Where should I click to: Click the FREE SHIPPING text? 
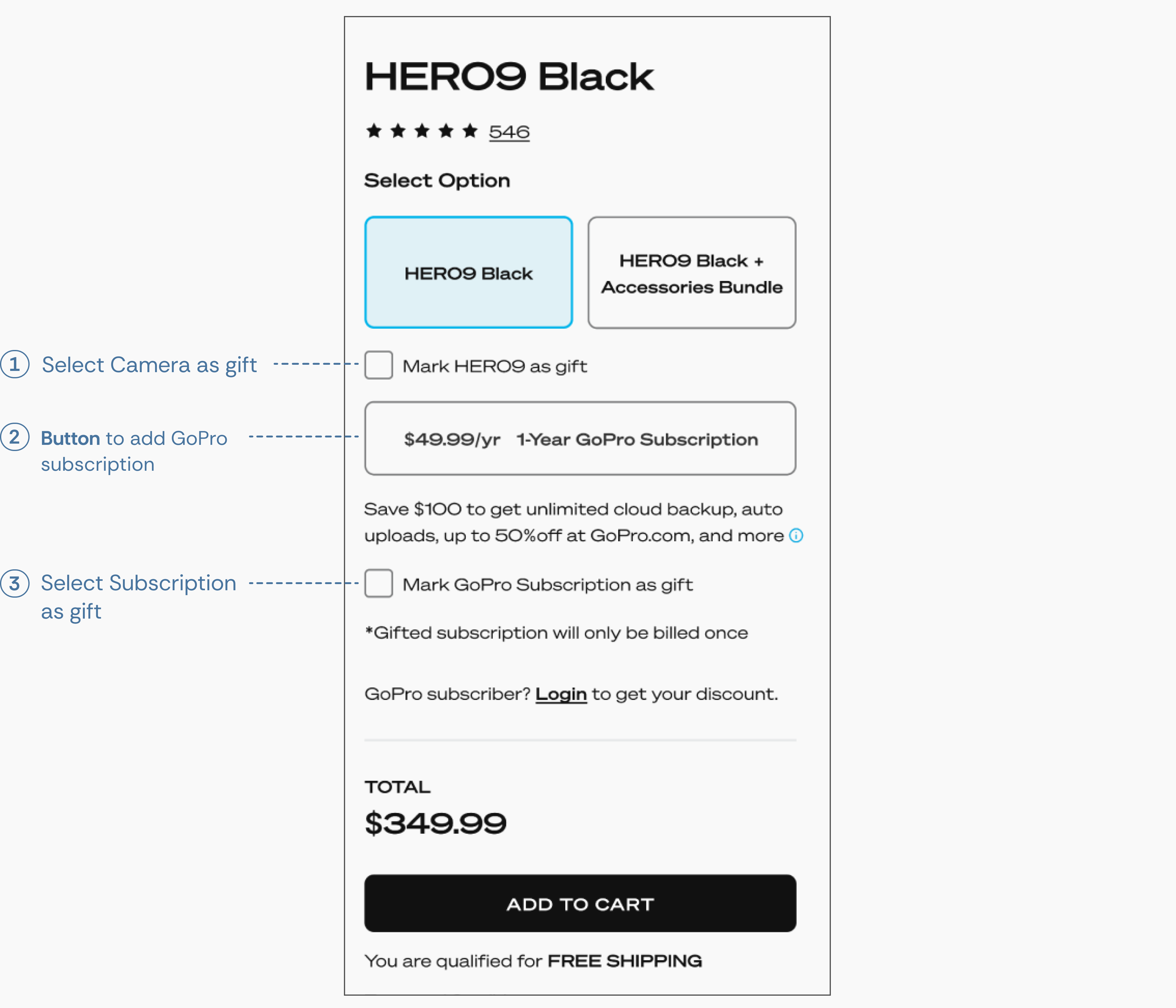coord(625,961)
